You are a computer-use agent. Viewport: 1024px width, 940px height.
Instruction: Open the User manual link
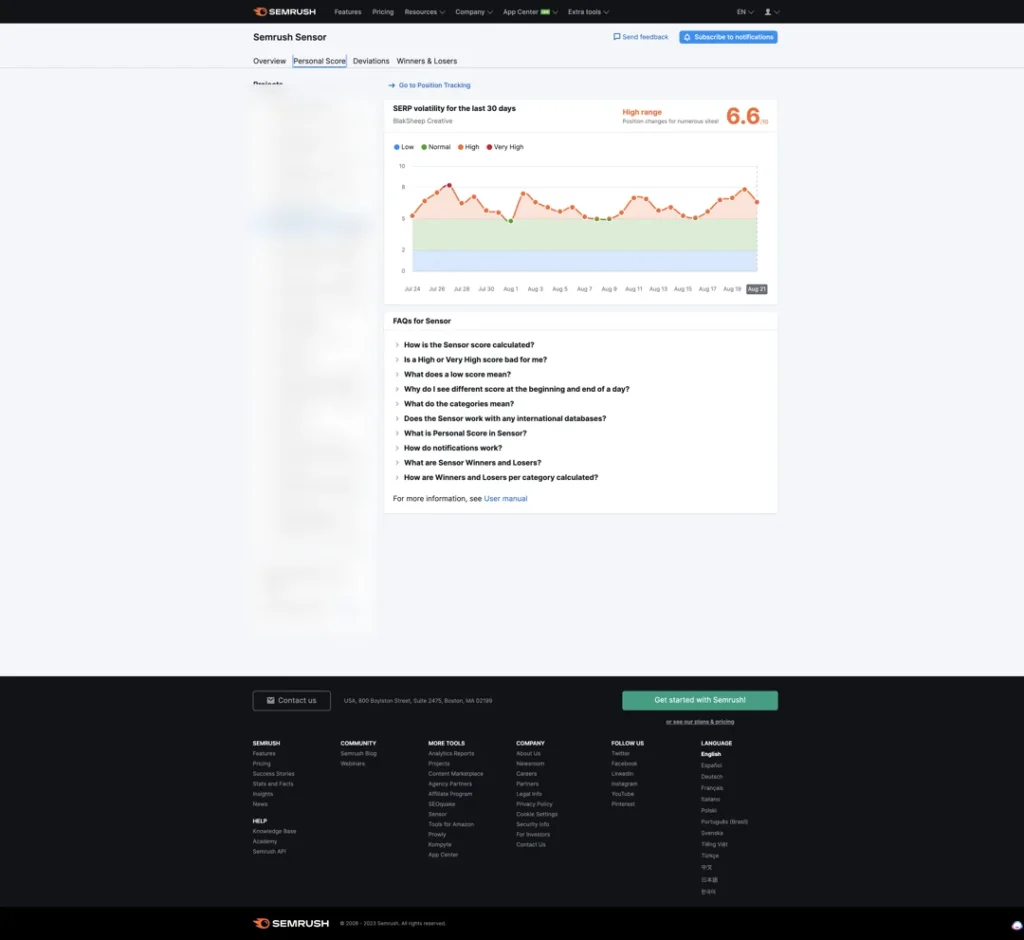pos(505,498)
